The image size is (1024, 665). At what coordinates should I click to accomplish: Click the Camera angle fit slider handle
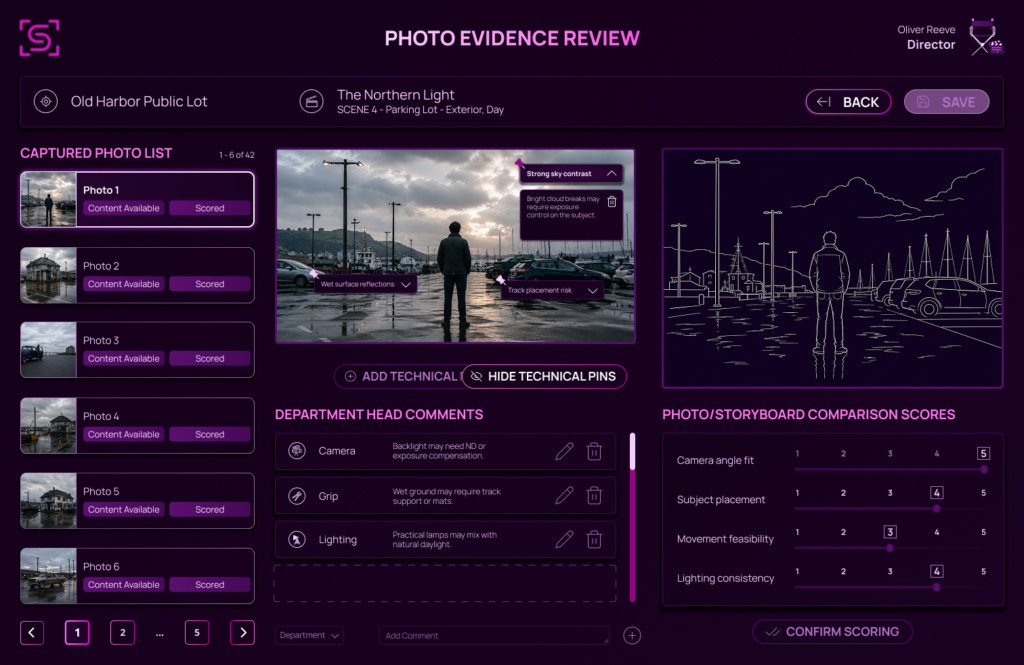pyautogui.click(x=984, y=469)
